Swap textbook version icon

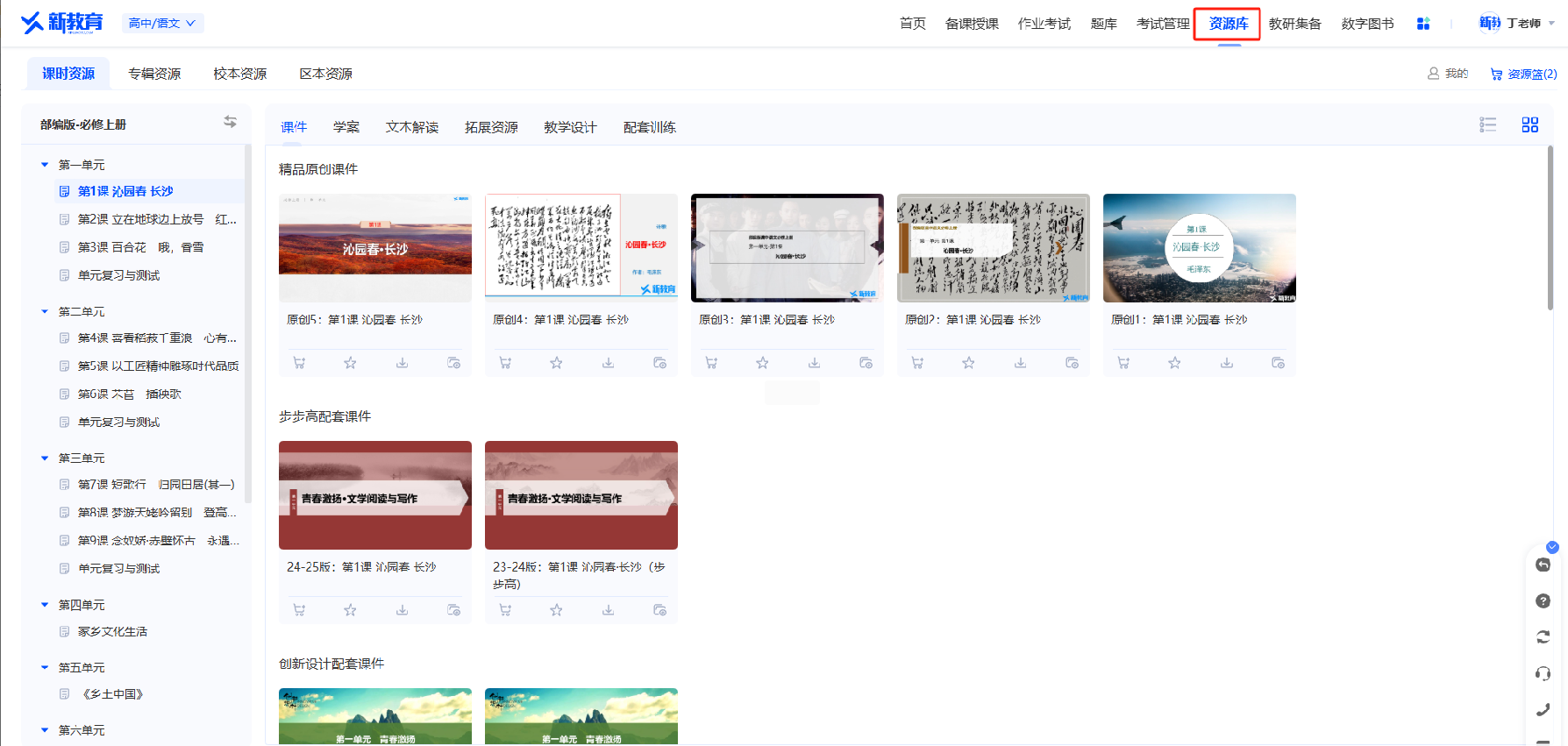[x=230, y=122]
